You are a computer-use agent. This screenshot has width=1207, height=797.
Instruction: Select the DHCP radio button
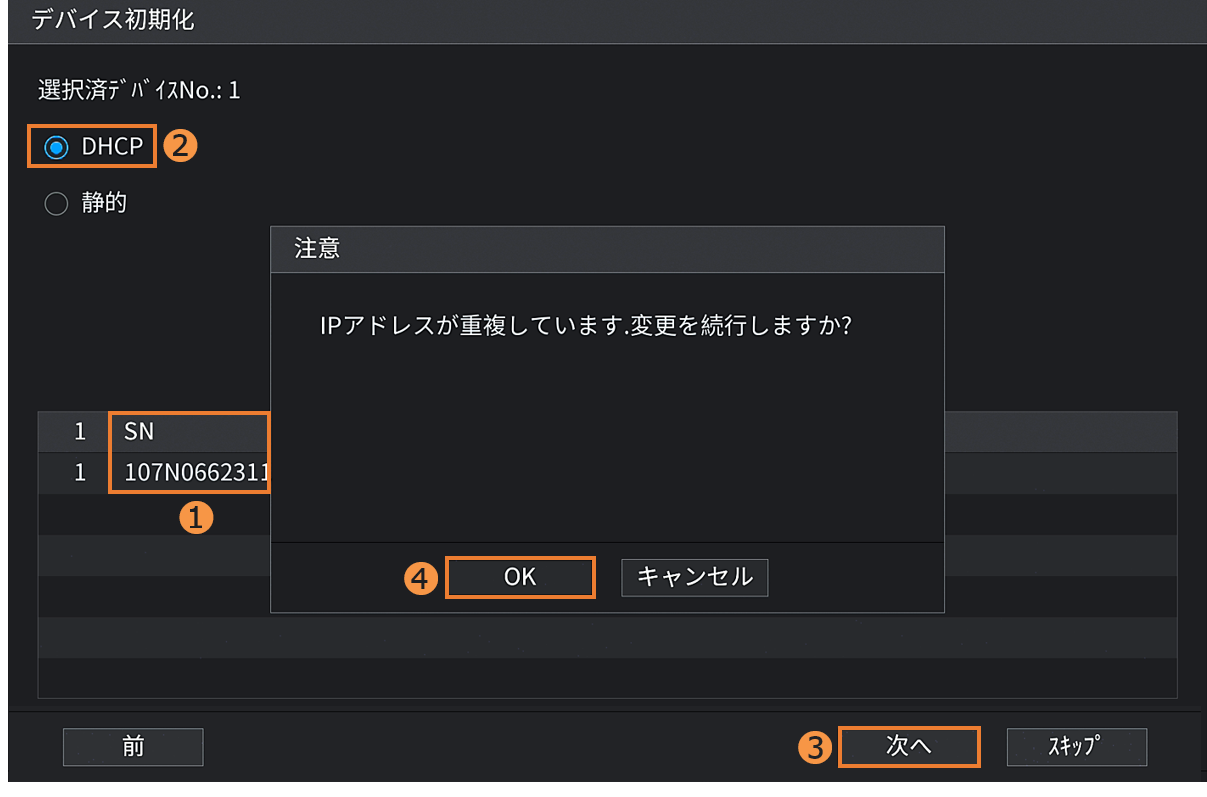click(x=57, y=147)
